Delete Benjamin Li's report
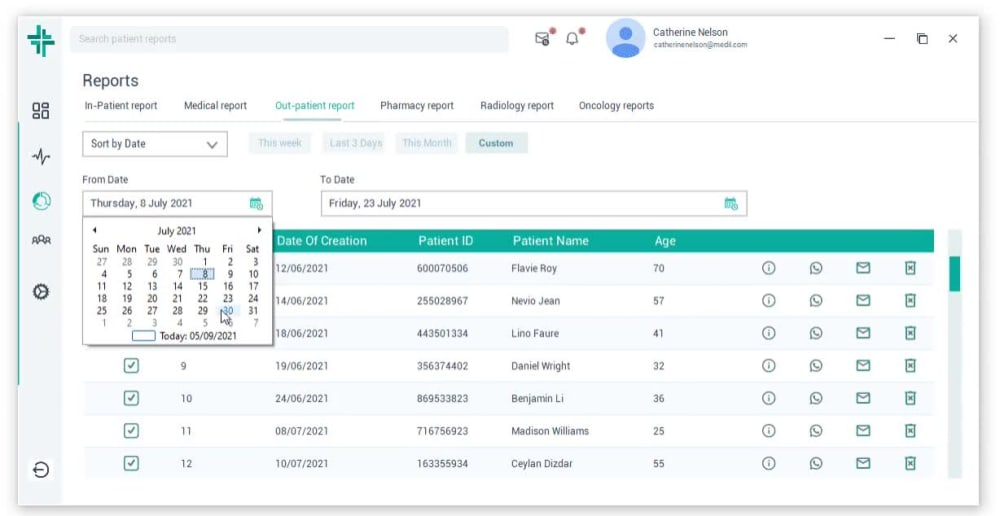The image size is (1000, 516). coord(910,398)
